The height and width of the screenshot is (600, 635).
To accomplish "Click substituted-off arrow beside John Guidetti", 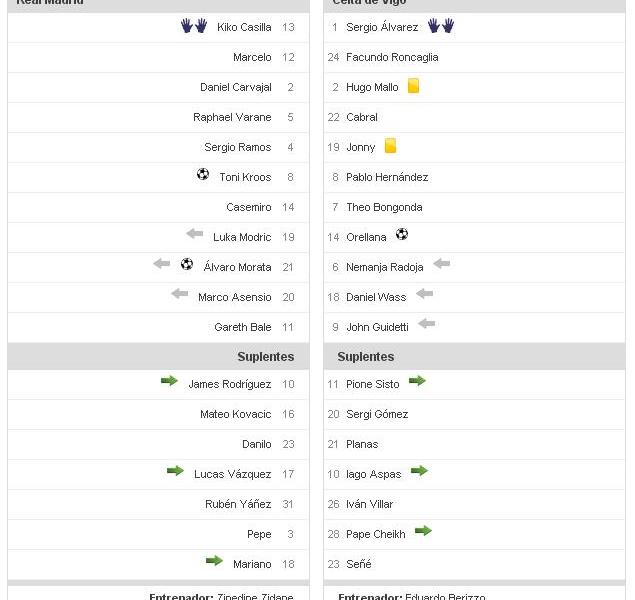I will [427, 324].
